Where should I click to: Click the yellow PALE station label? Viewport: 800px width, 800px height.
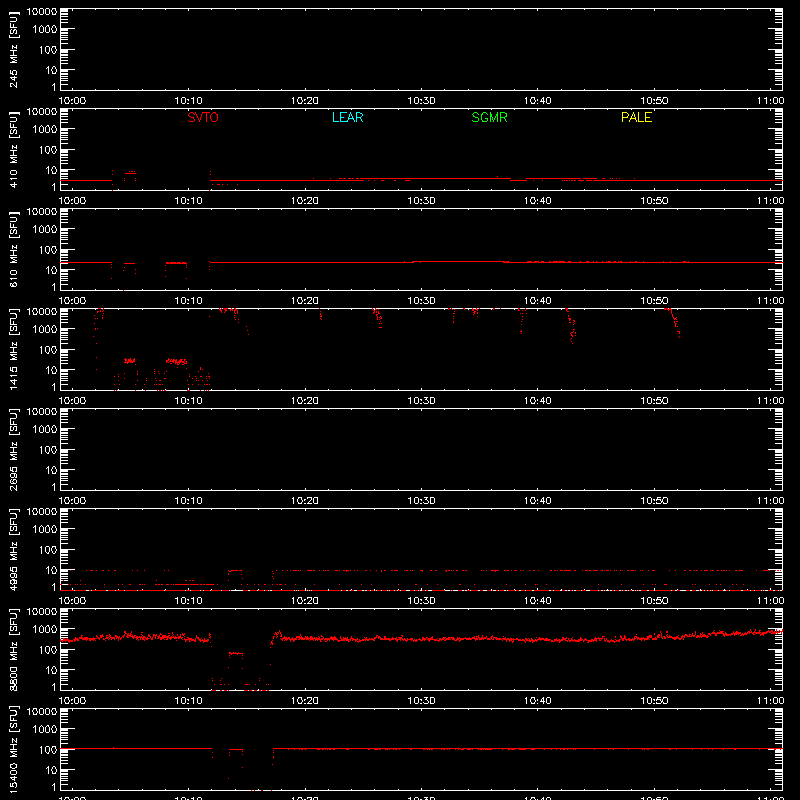click(636, 117)
